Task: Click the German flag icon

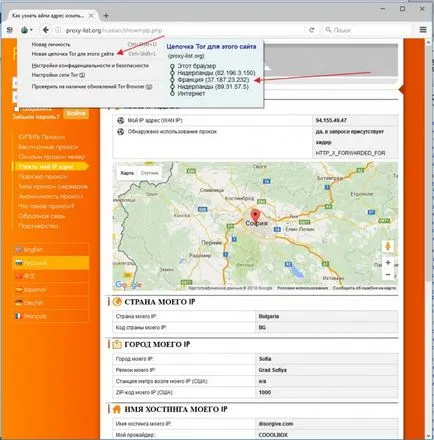Action: click(19, 303)
